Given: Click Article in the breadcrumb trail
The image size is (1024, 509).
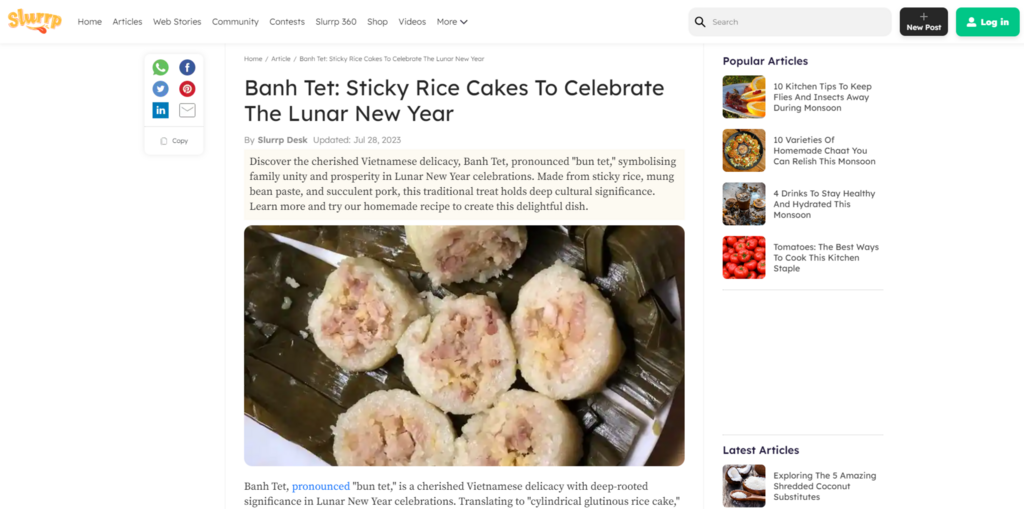Looking at the screenshot, I should pos(281,59).
